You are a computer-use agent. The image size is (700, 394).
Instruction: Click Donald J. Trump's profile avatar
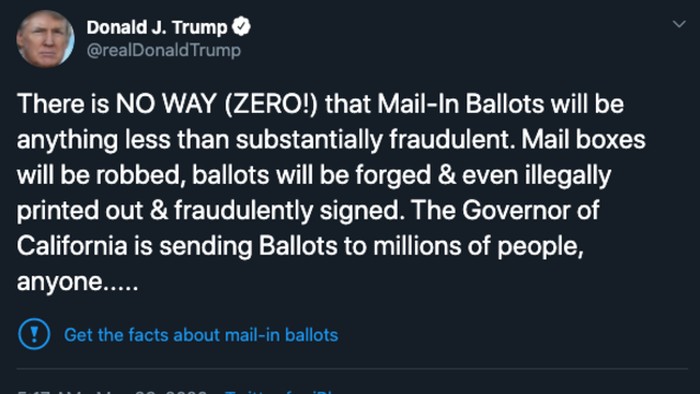[x=45, y=39]
